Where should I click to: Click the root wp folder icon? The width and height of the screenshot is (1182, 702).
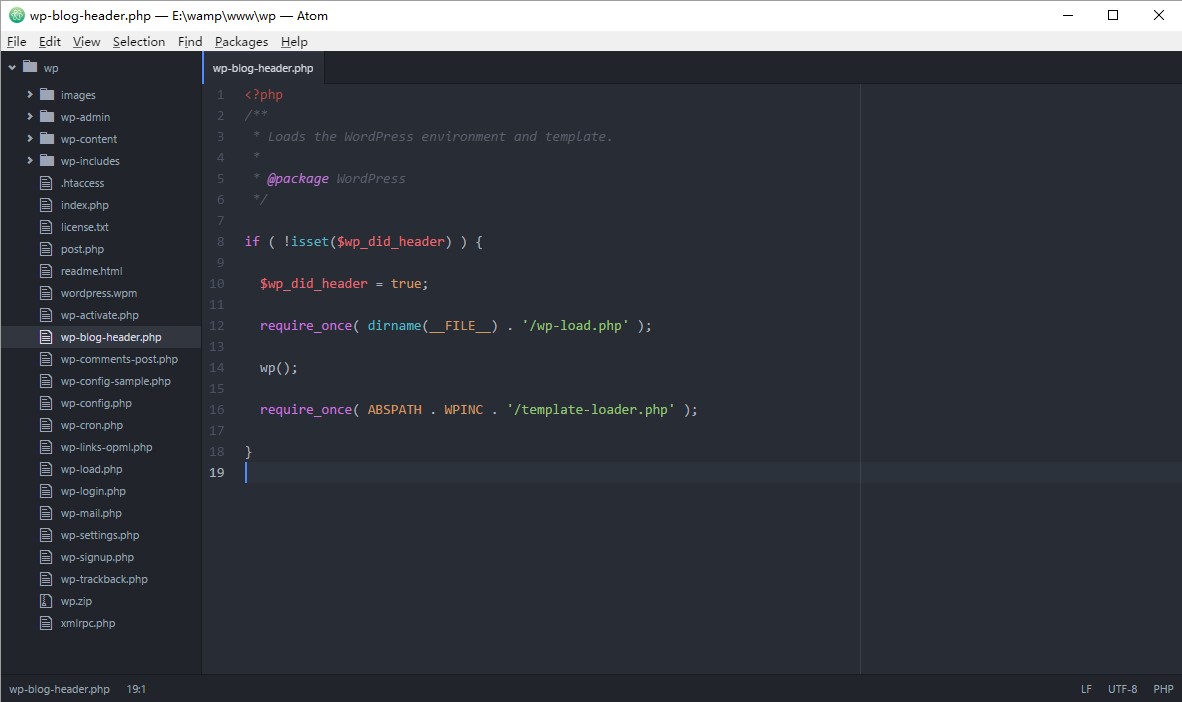click(29, 67)
